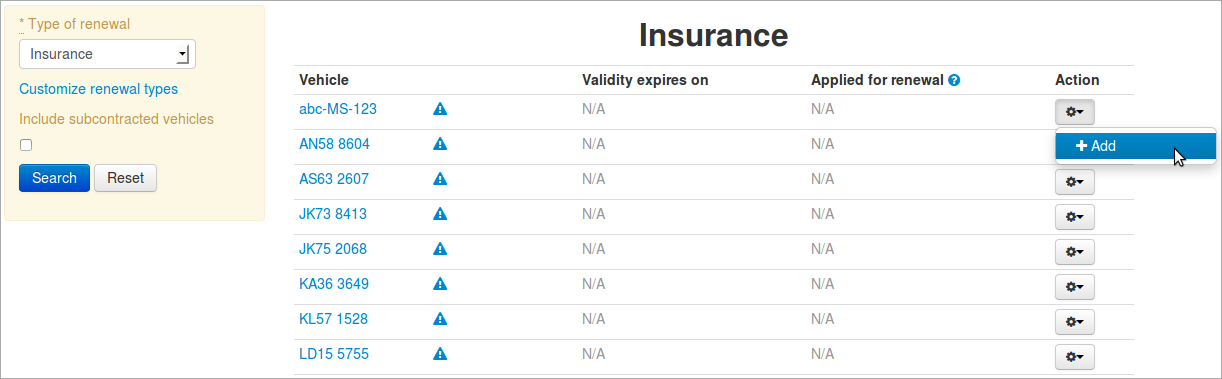1222x379 pixels.
Task: Click the Reset button
Action: pos(125,178)
